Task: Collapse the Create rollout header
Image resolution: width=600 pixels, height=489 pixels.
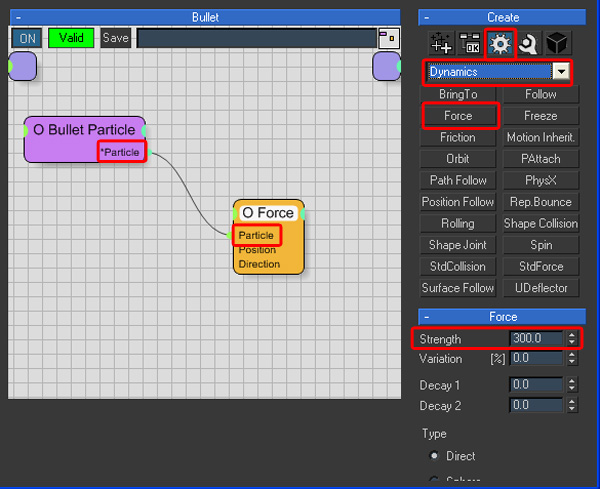Action: [x=502, y=17]
